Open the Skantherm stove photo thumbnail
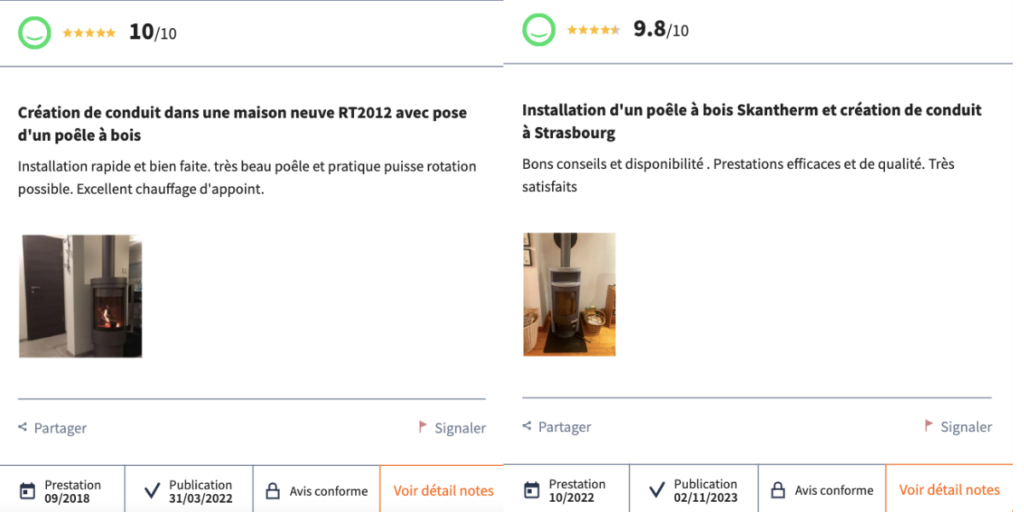 pos(569,295)
